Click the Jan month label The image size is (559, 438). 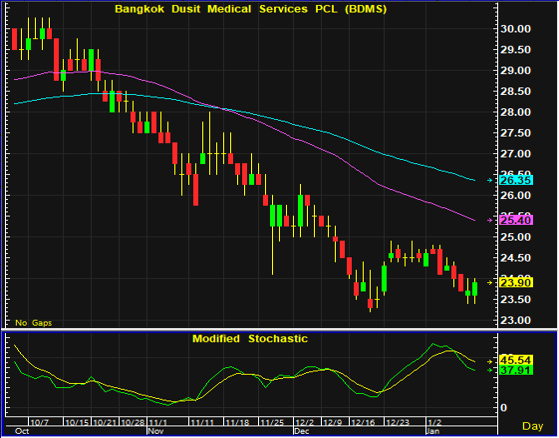(434, 431)
